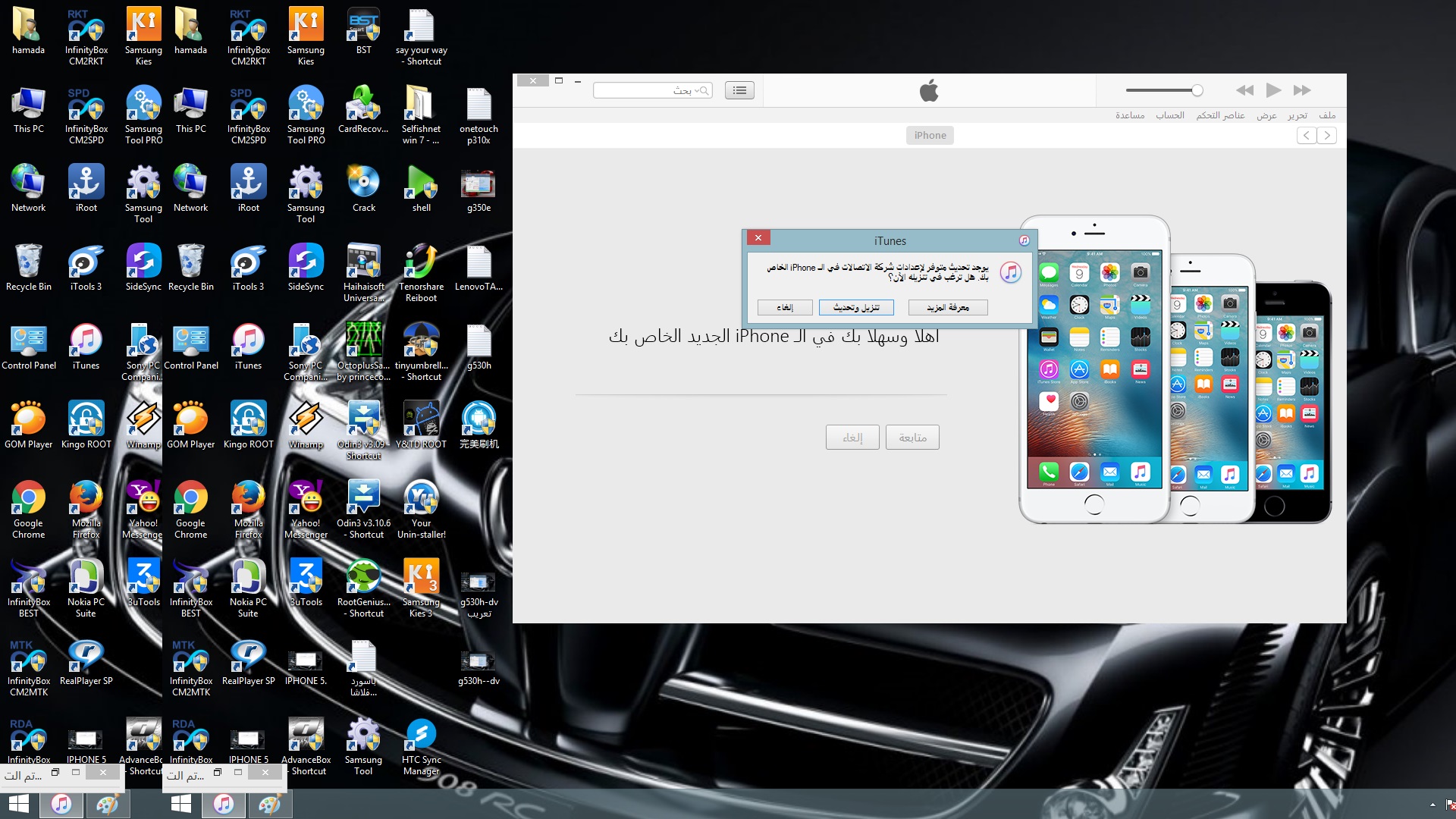Open the باسورد فلاشا text file
The width and height of the screenshot is (1456, 819).
[x=364, y=667]
